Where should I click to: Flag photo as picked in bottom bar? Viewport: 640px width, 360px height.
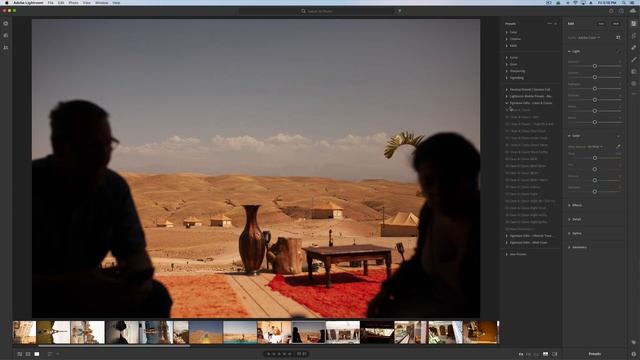click(x=299, y=354)
